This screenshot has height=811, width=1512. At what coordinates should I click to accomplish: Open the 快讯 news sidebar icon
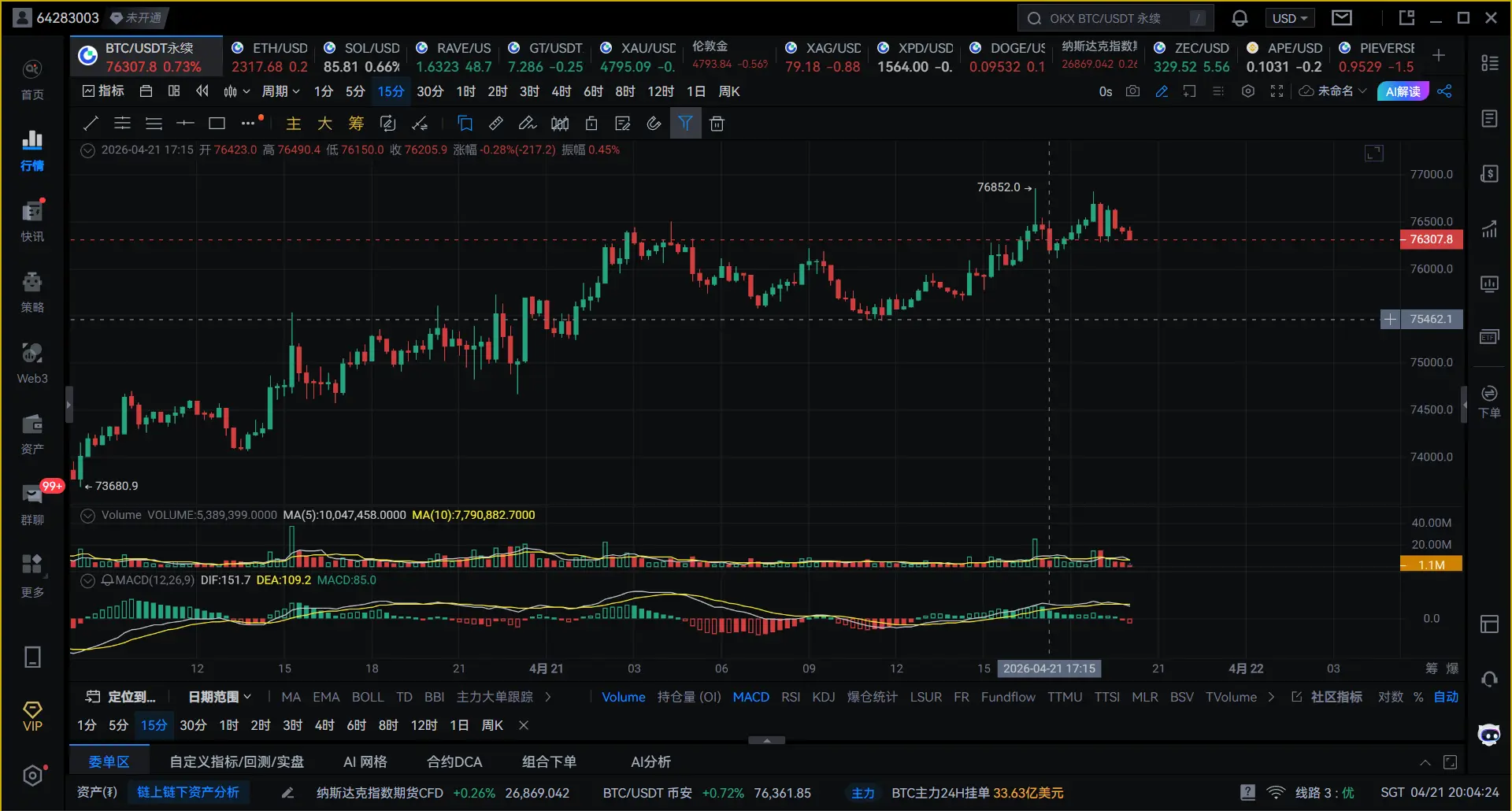click(32, 221)
